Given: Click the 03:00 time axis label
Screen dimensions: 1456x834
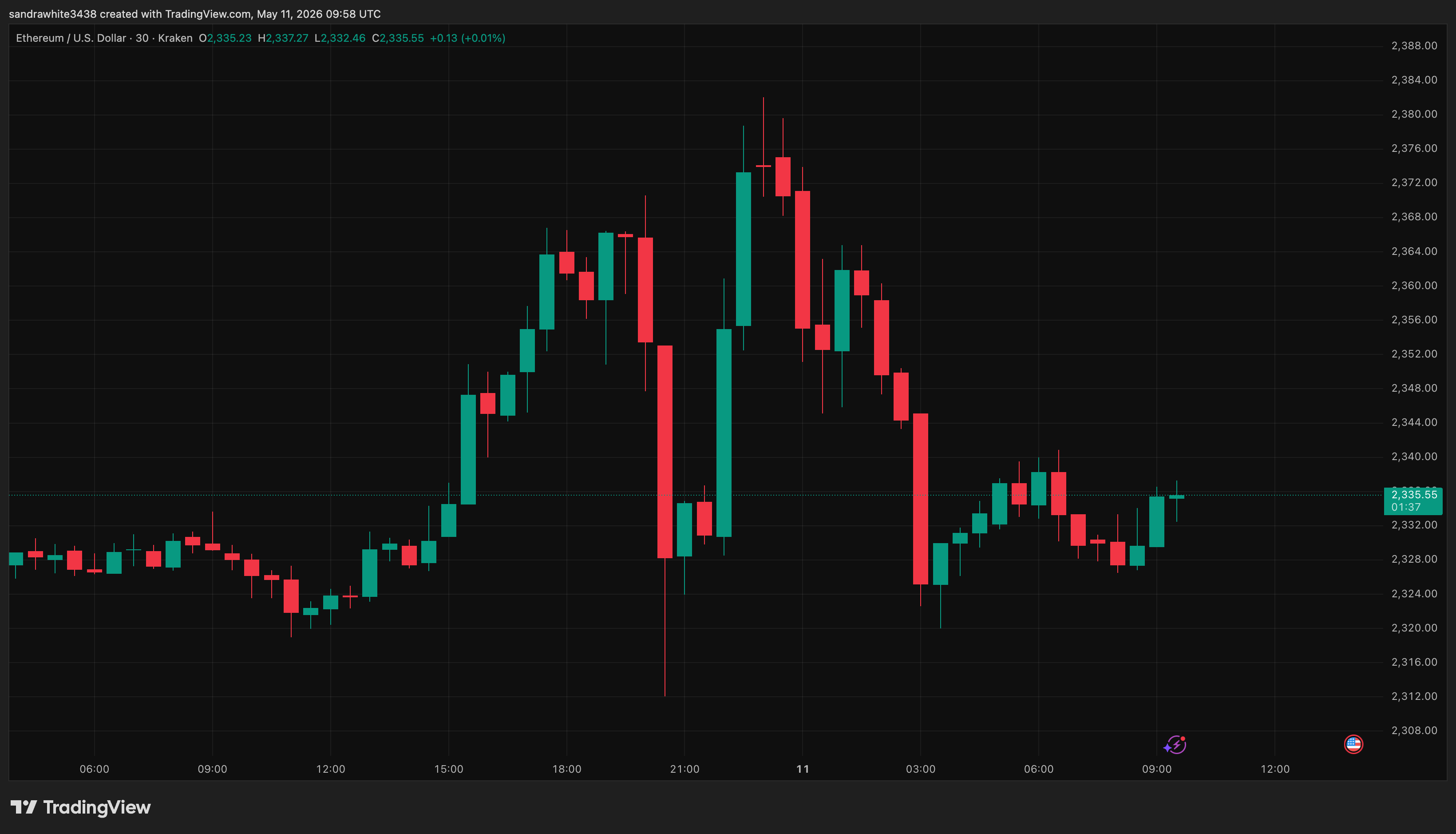Looking at the screenshot, I should [921, 769].
